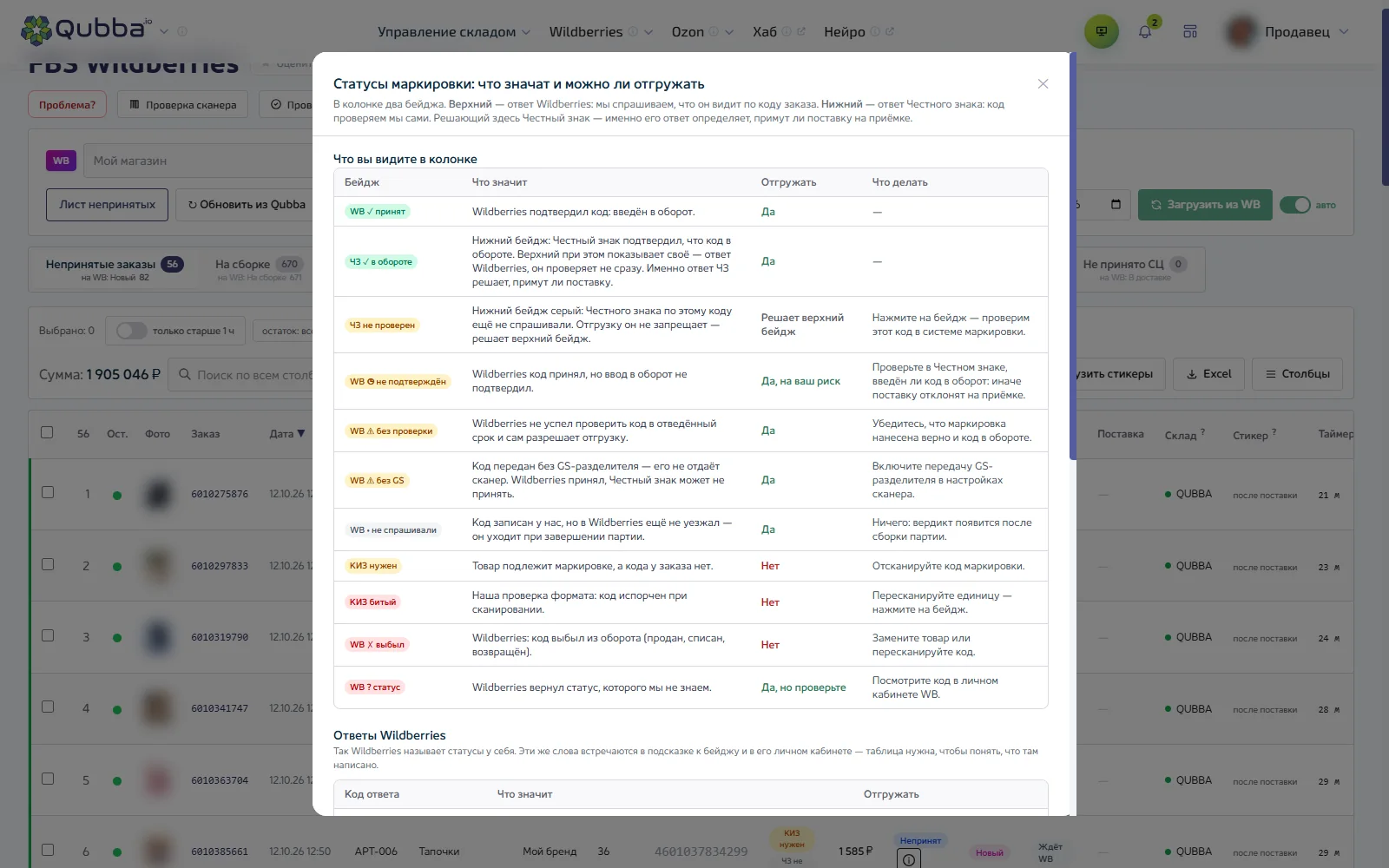Screen dimensions: 1389x868
Task: Click the Мой магазин input field
Action: tap(200, 161)
